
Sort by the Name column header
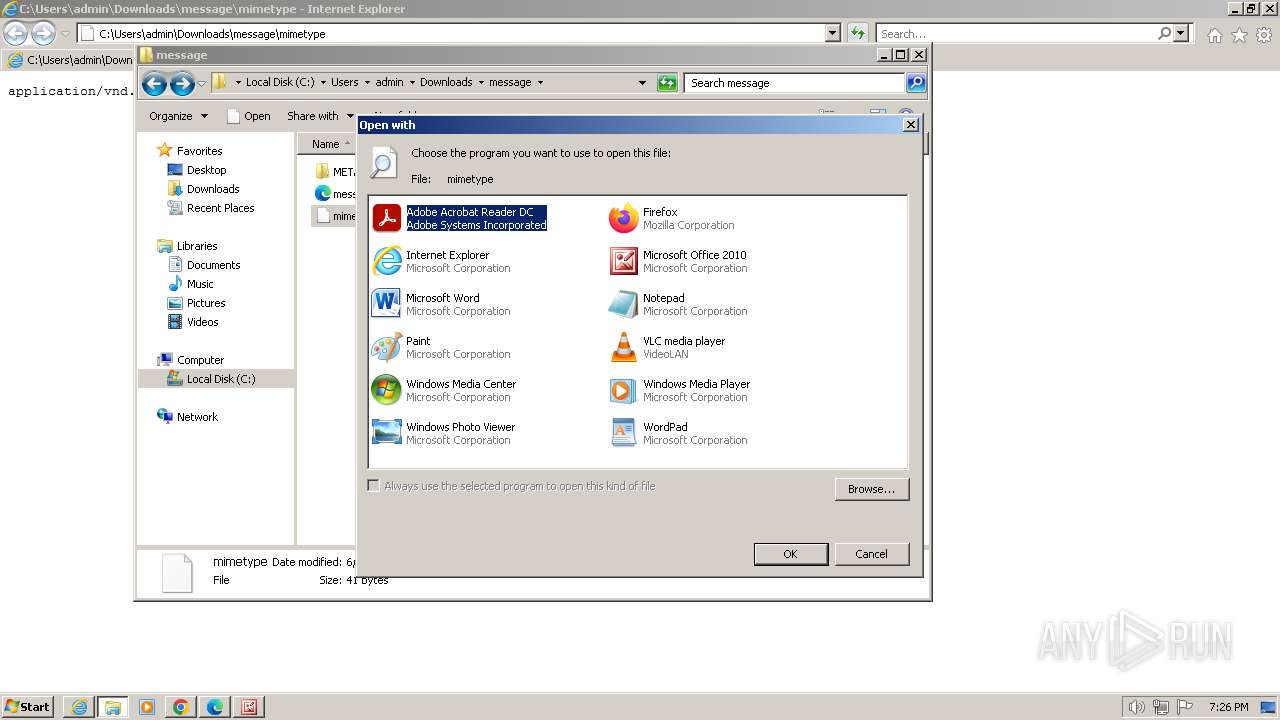pos(327,144)
